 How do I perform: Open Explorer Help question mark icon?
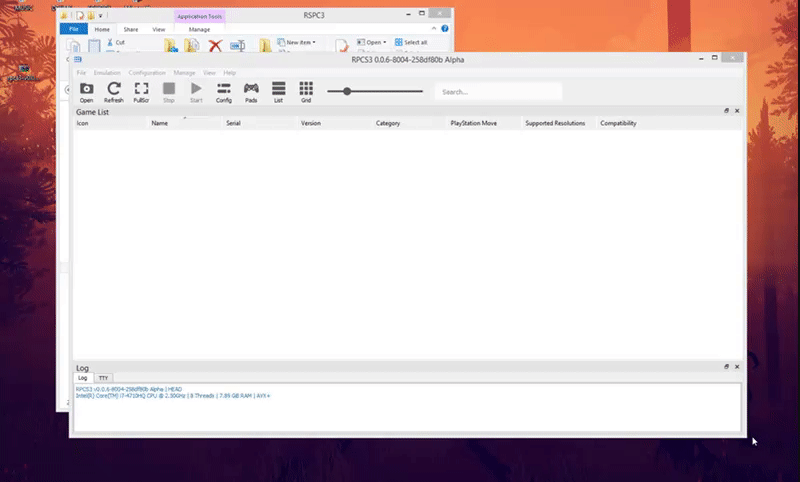[x=445, y=29]
